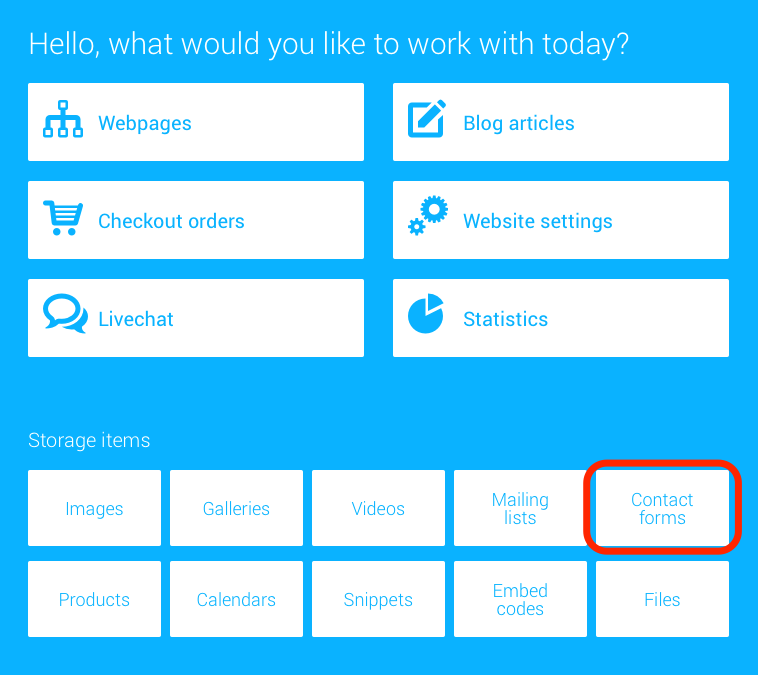This screenshot has height=675, width=758.
Task: Open Mailing lists
Action: [520, 508]
